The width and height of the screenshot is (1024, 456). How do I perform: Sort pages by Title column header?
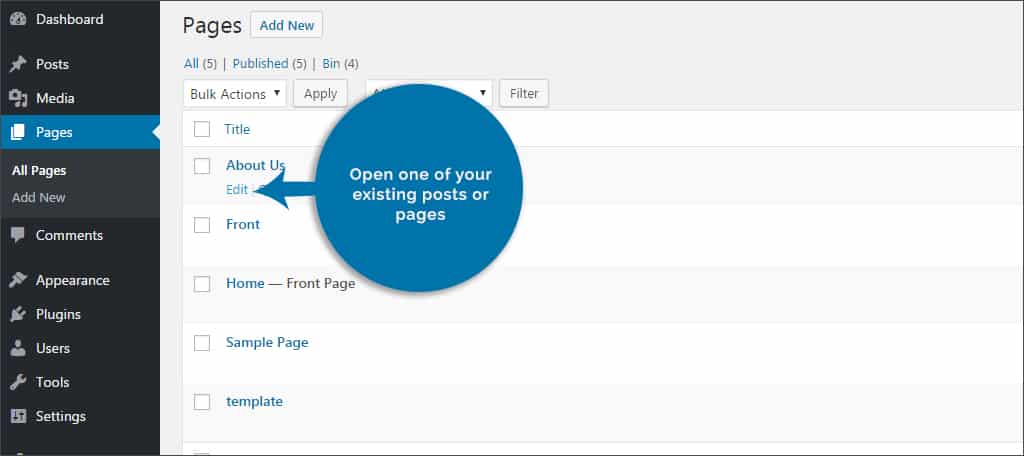coord(237,129)
